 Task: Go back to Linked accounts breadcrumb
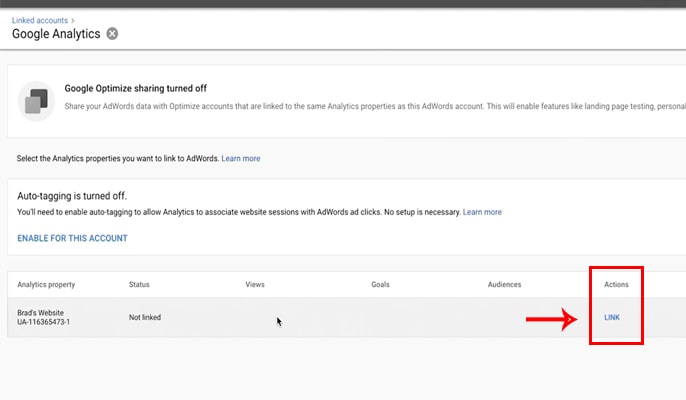[40, 20]
